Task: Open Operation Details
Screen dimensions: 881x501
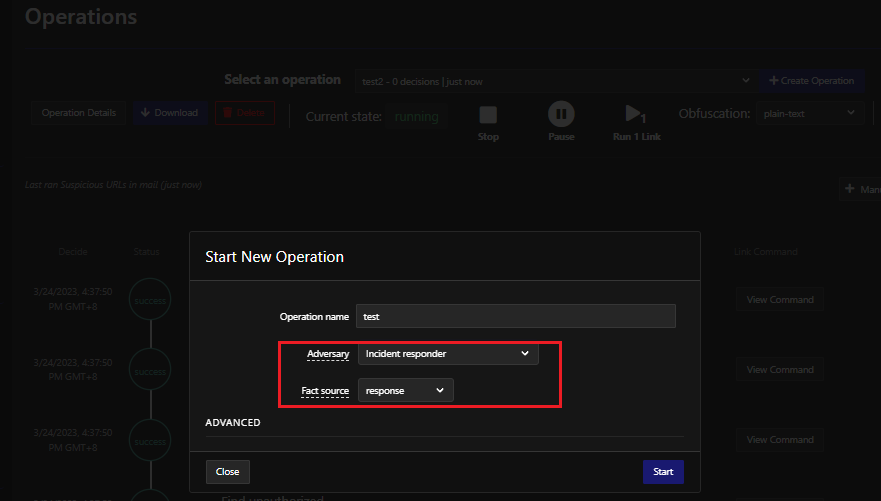Action: point(79,113)
